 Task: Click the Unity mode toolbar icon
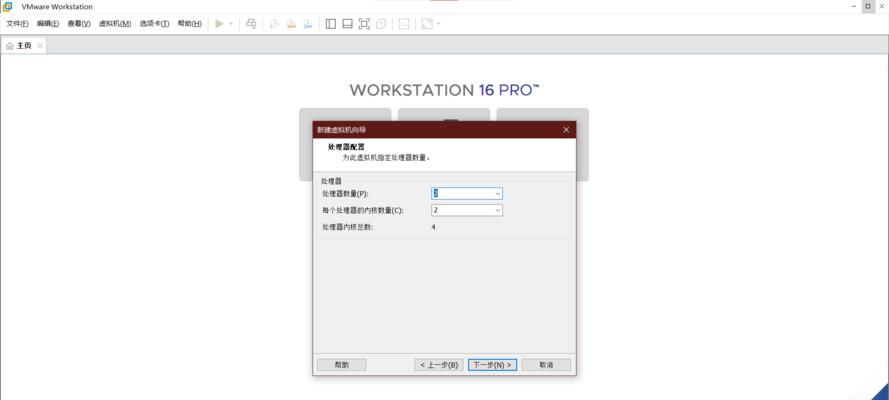click(382, 24)
